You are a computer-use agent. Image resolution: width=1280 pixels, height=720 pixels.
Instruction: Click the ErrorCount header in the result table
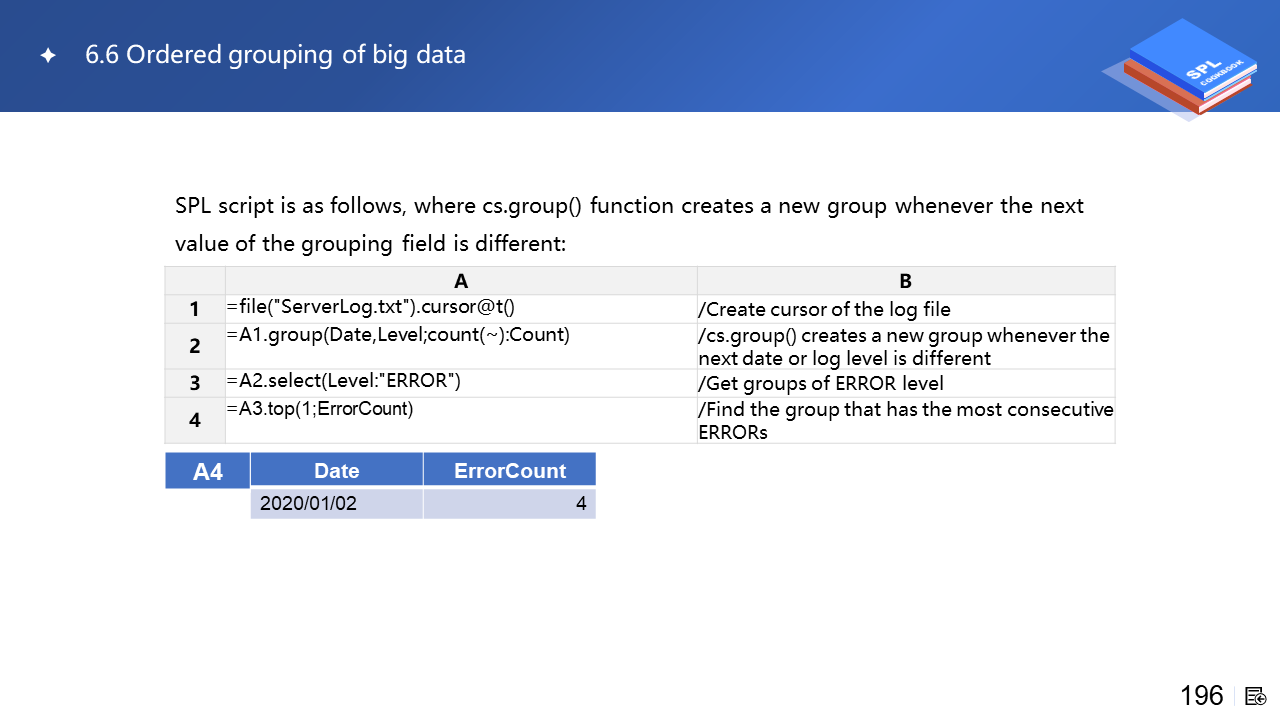pyautogui.click(x=509, y=471)
